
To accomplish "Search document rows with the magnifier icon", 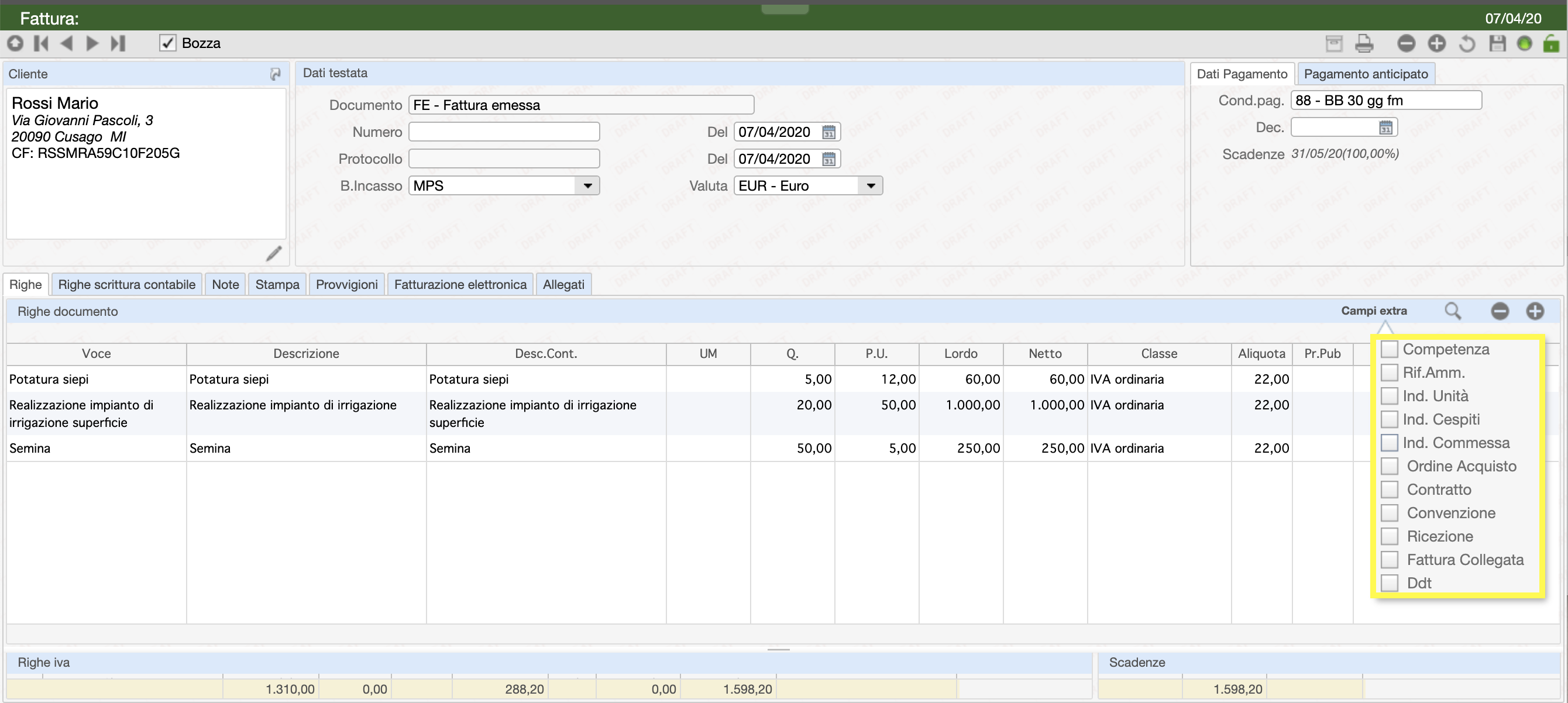I will click(1452, 311).
